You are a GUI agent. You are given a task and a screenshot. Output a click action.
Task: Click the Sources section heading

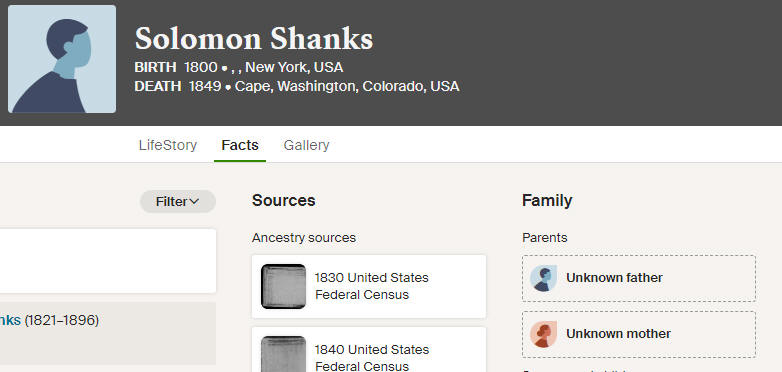283,200
